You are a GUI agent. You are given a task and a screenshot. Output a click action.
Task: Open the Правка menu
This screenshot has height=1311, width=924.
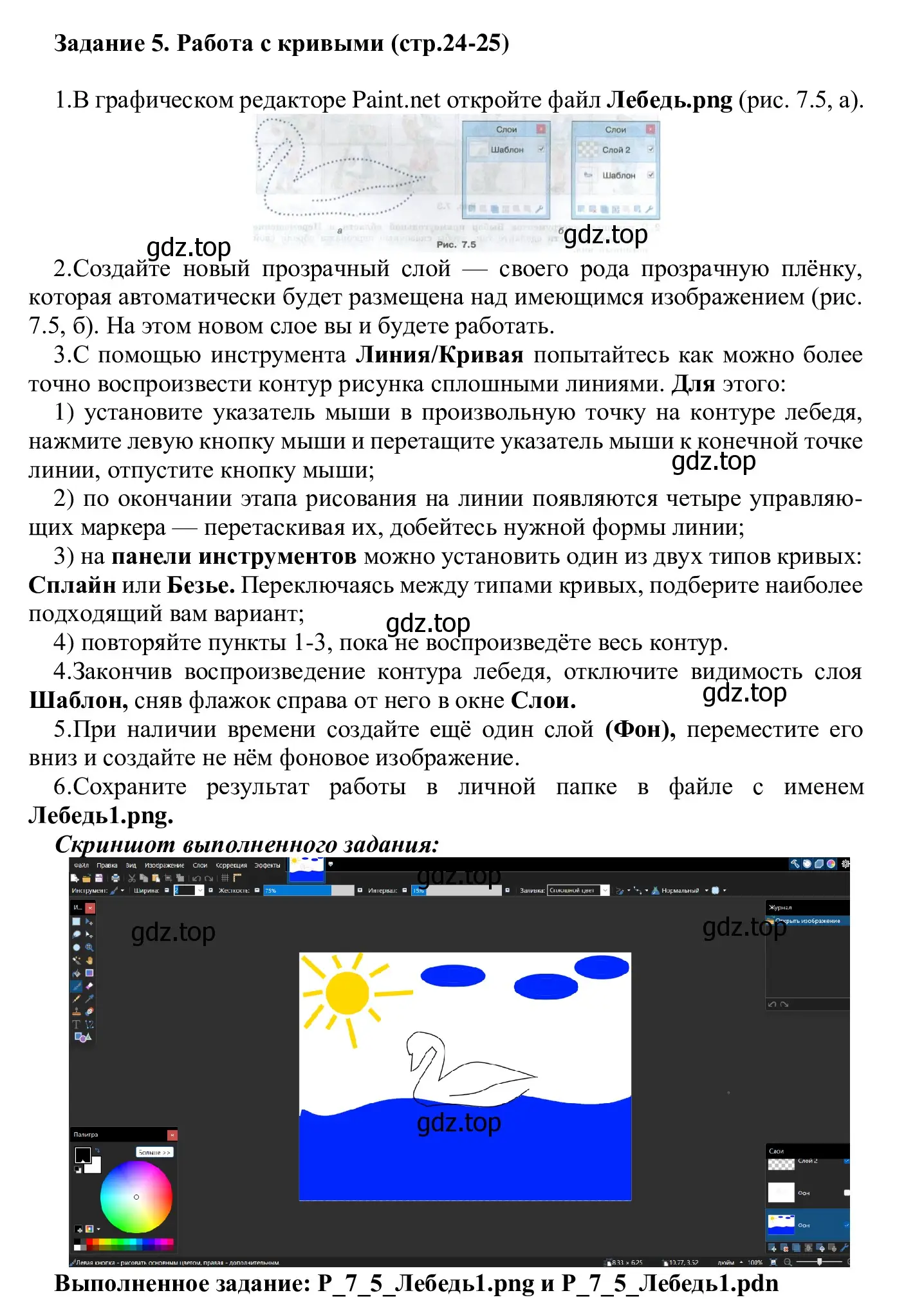[x=107, y=865]
